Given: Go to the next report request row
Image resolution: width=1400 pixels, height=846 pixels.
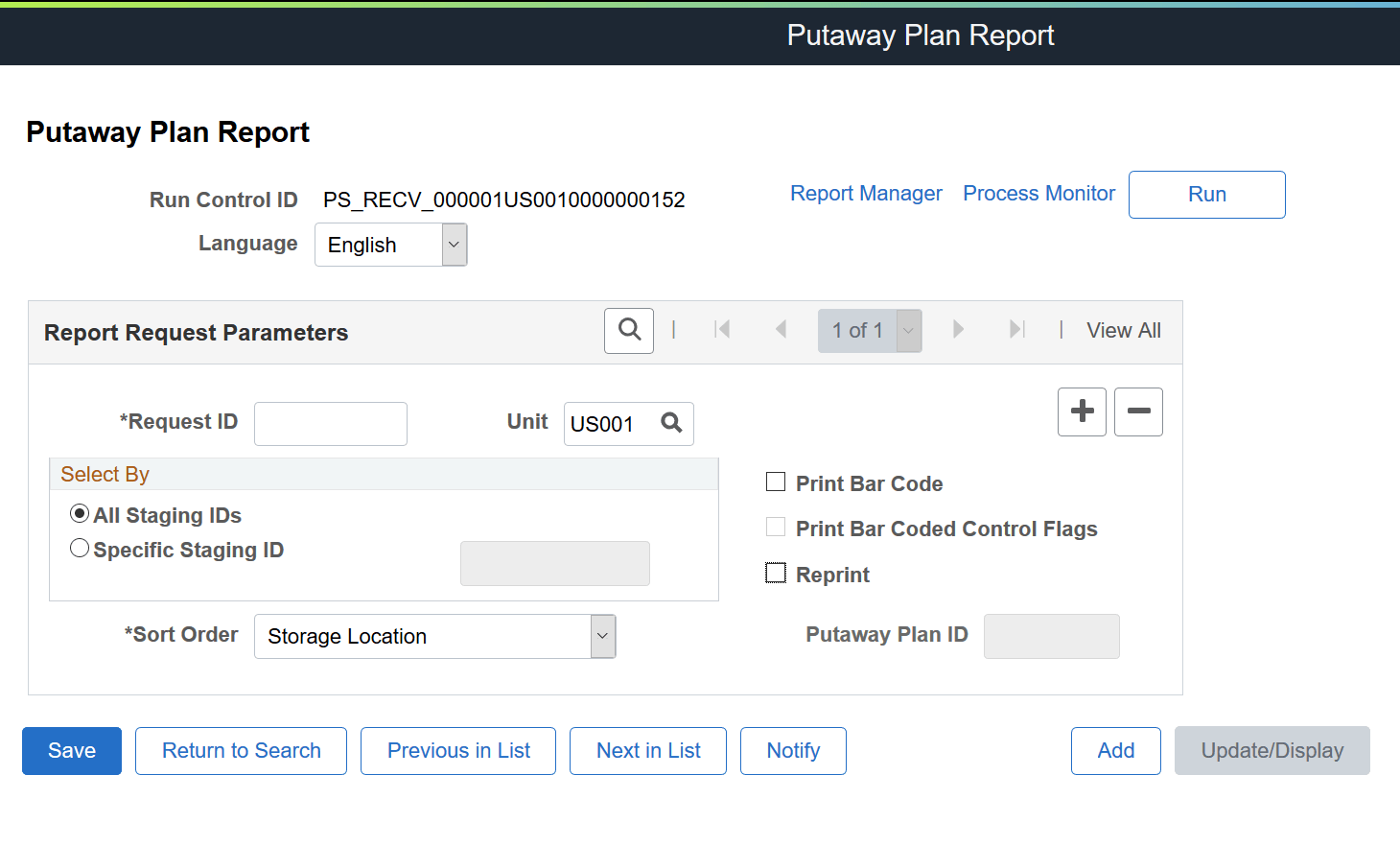Looking at the screenshot, I should click(958, 330).
